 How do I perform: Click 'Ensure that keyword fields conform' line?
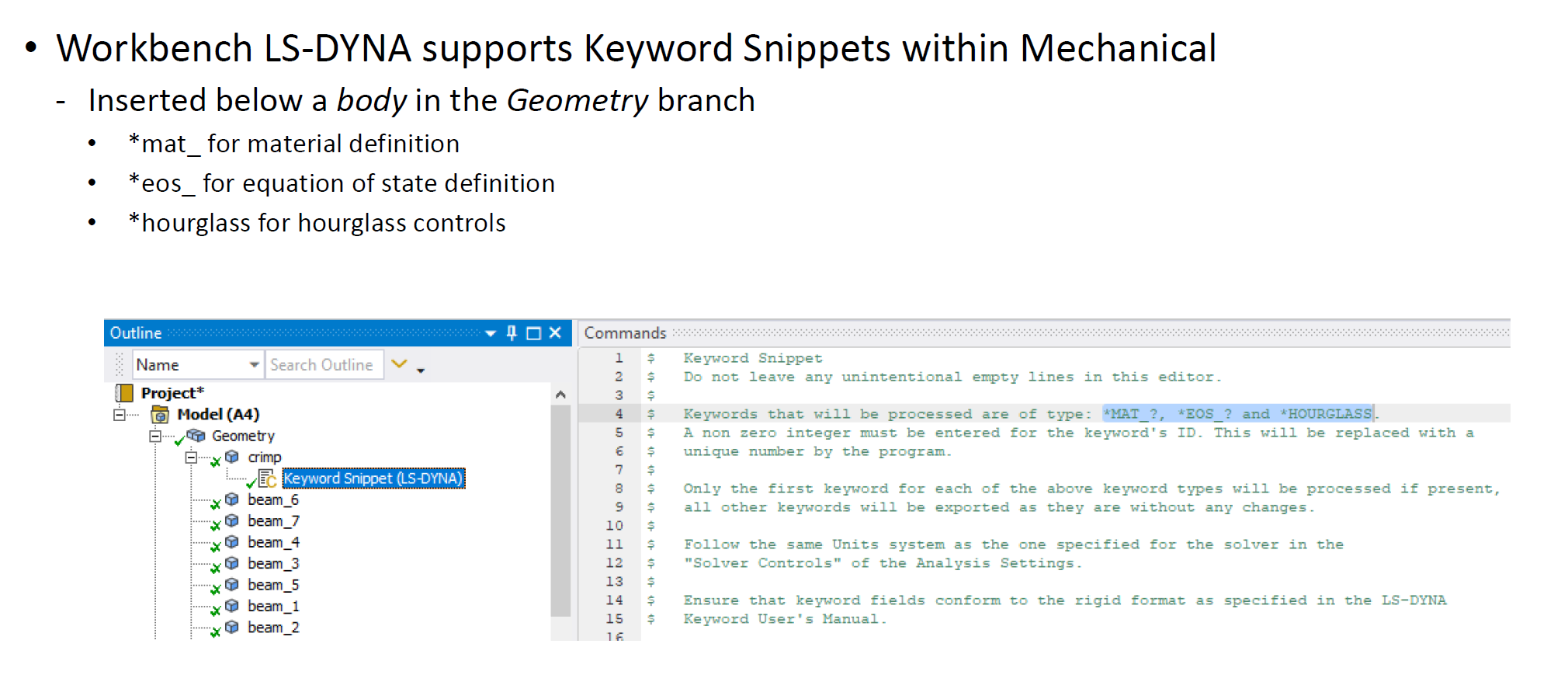1064,600
